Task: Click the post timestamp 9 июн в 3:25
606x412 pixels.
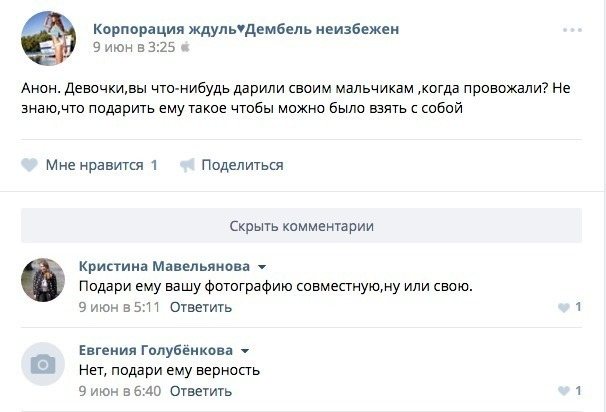Action: 133,47
